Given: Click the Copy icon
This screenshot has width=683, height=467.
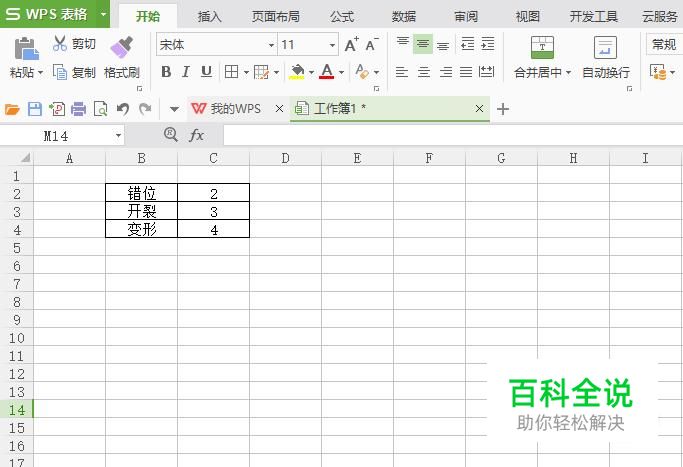Looking at the screenshot, I should click(60, 72).
